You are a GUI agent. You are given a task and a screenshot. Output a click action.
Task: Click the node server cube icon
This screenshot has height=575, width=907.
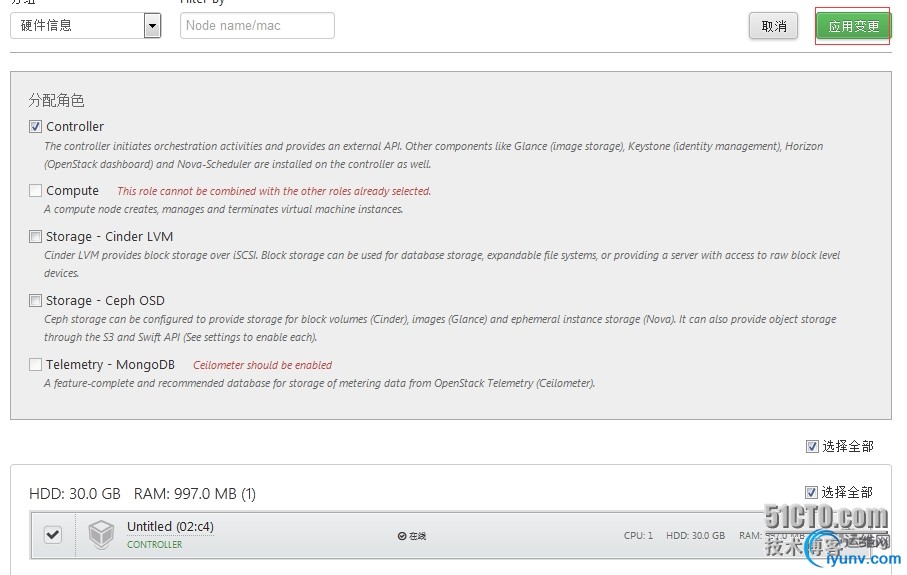(101, 534)
